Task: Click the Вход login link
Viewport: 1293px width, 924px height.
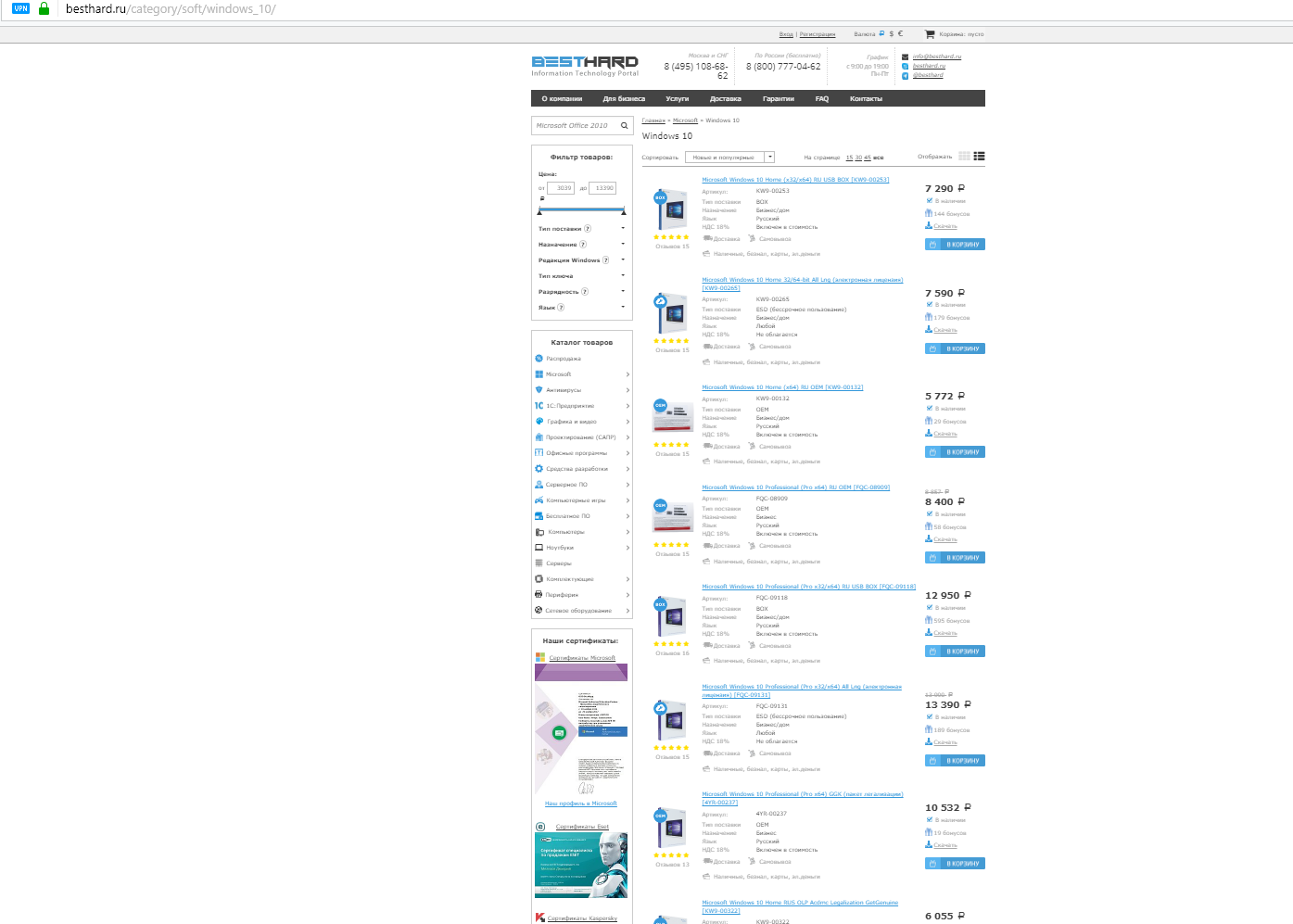Action: (x=786, y=34)
